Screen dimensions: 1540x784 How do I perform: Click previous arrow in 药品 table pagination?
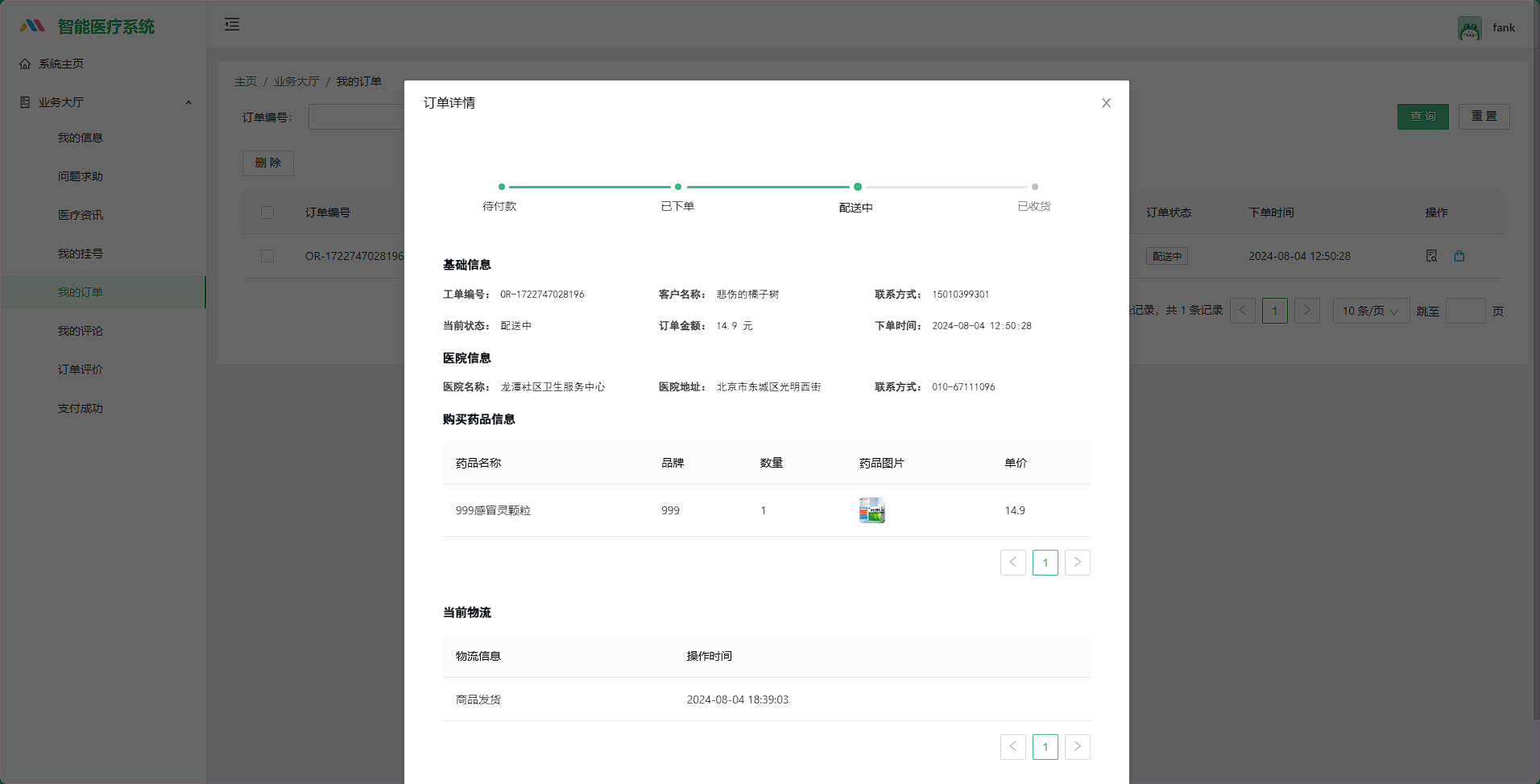tap(1013, 563)
